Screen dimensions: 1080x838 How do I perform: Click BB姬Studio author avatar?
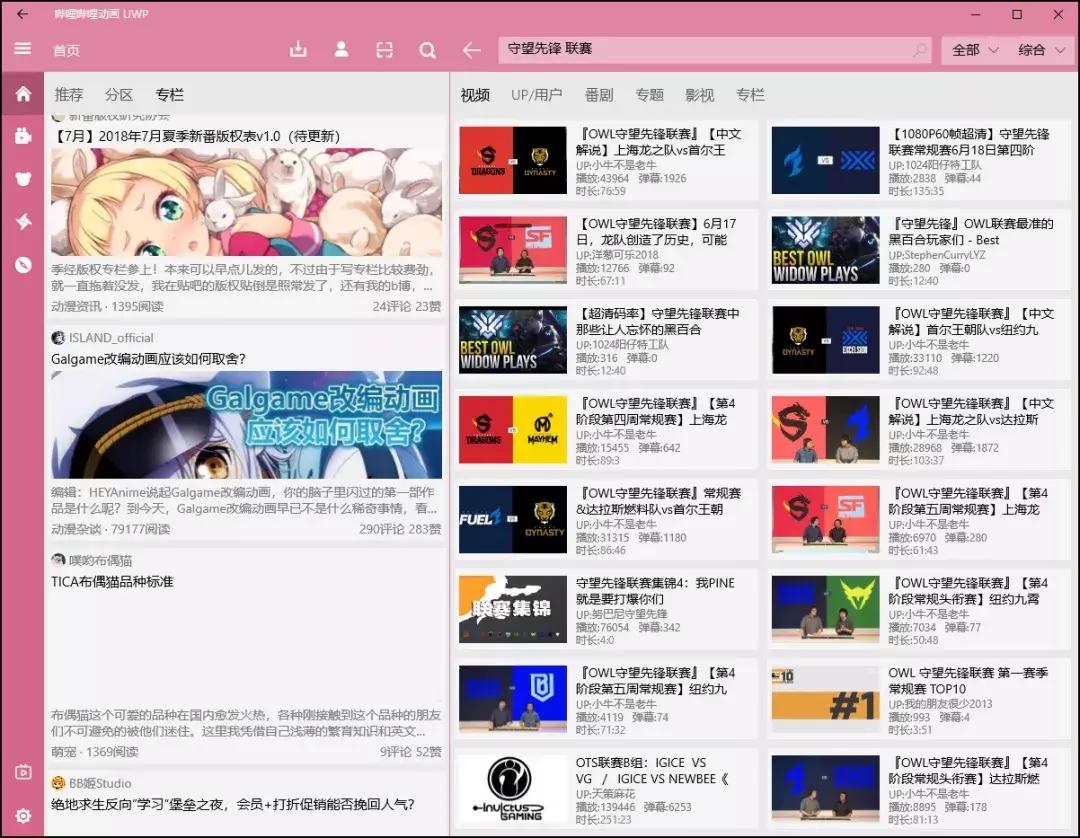coord(58,783)
